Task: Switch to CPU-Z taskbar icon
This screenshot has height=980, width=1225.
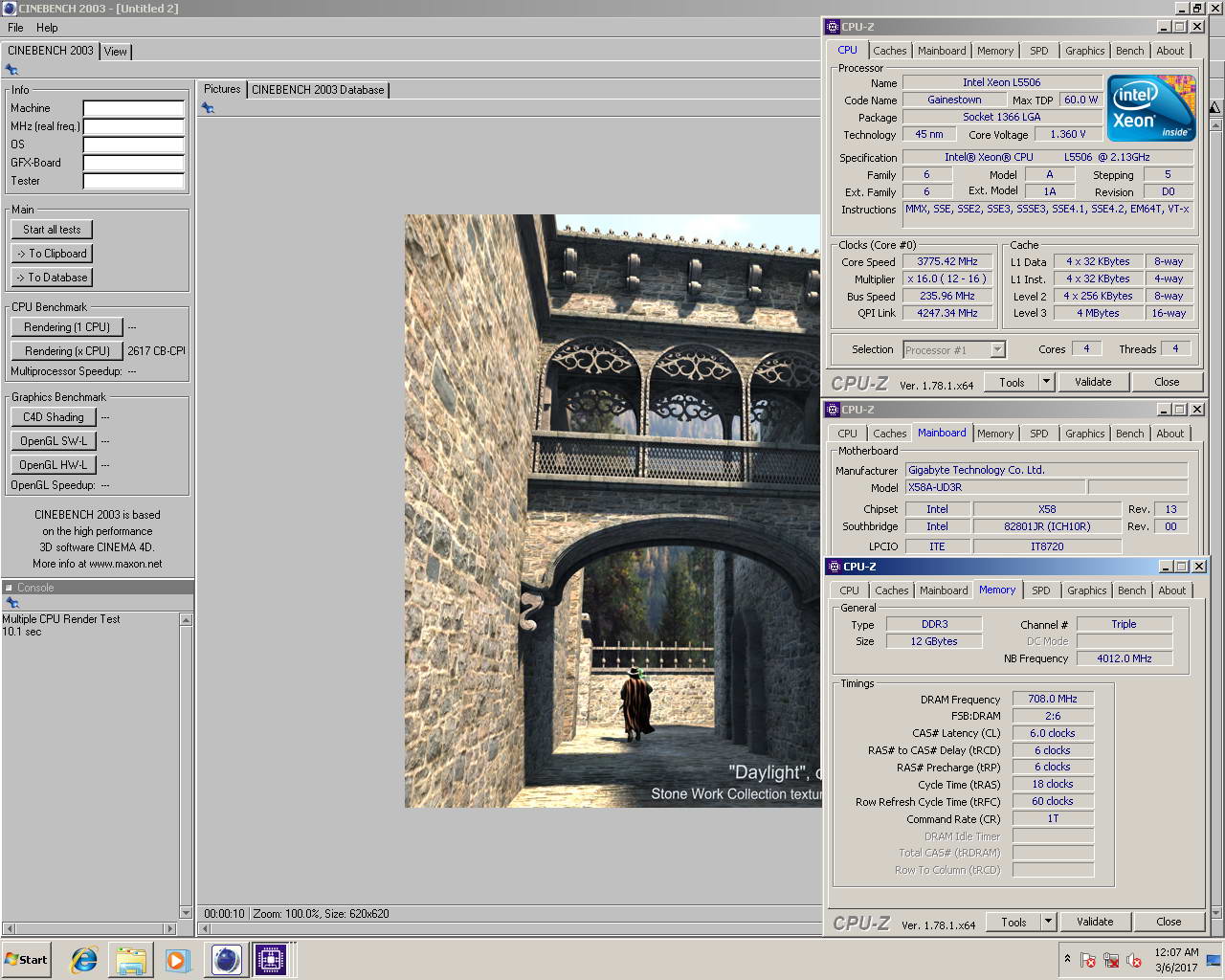Action: point(270,960)
